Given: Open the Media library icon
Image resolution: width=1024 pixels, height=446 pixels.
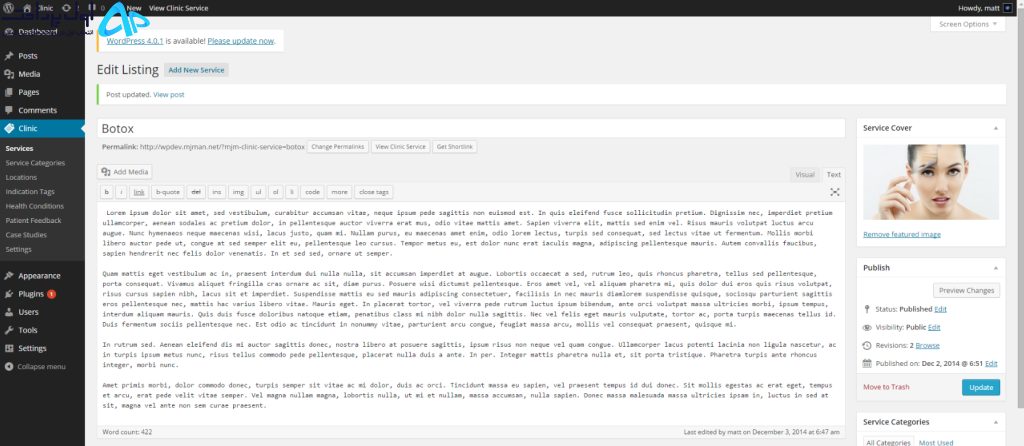Looking at the screenshot, I should coord(9,74).
